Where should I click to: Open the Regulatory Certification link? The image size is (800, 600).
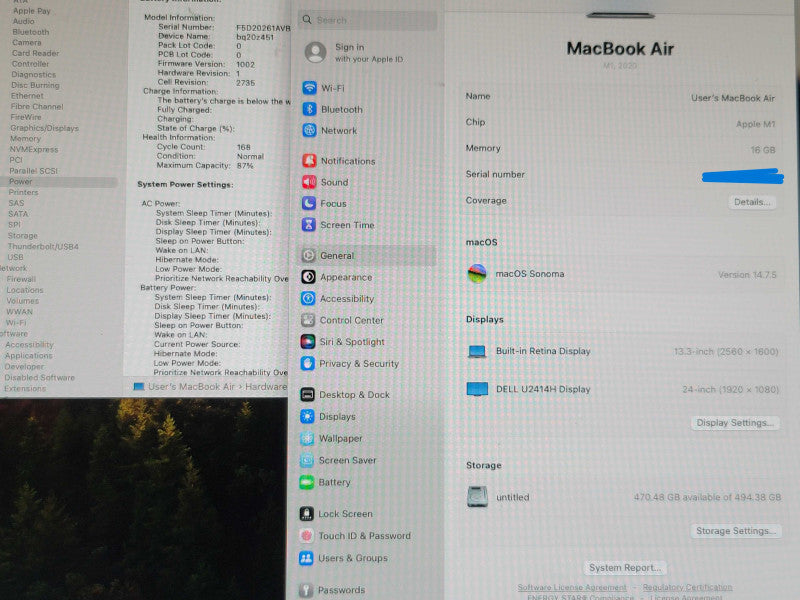[687, 587]
